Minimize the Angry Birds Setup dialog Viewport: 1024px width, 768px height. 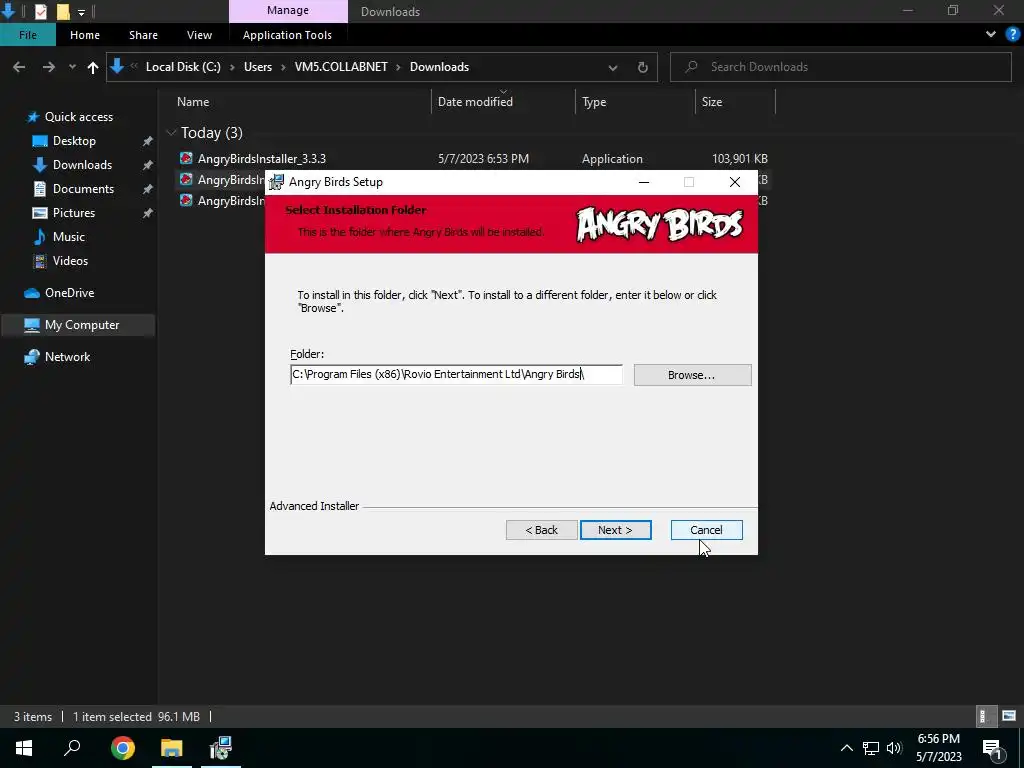pos(644,182)
